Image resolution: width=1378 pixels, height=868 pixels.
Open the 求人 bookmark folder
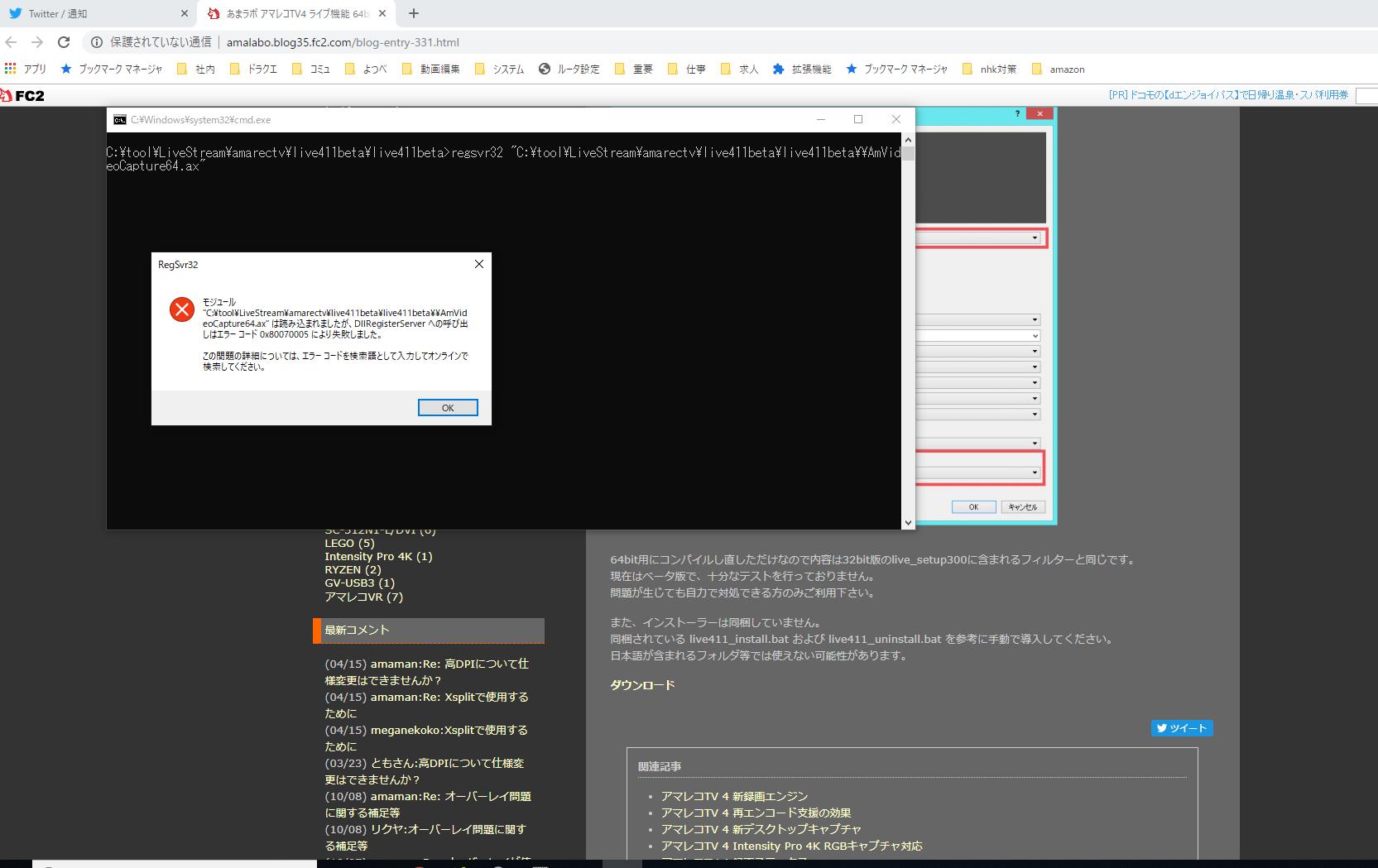(x=740, y=70)
